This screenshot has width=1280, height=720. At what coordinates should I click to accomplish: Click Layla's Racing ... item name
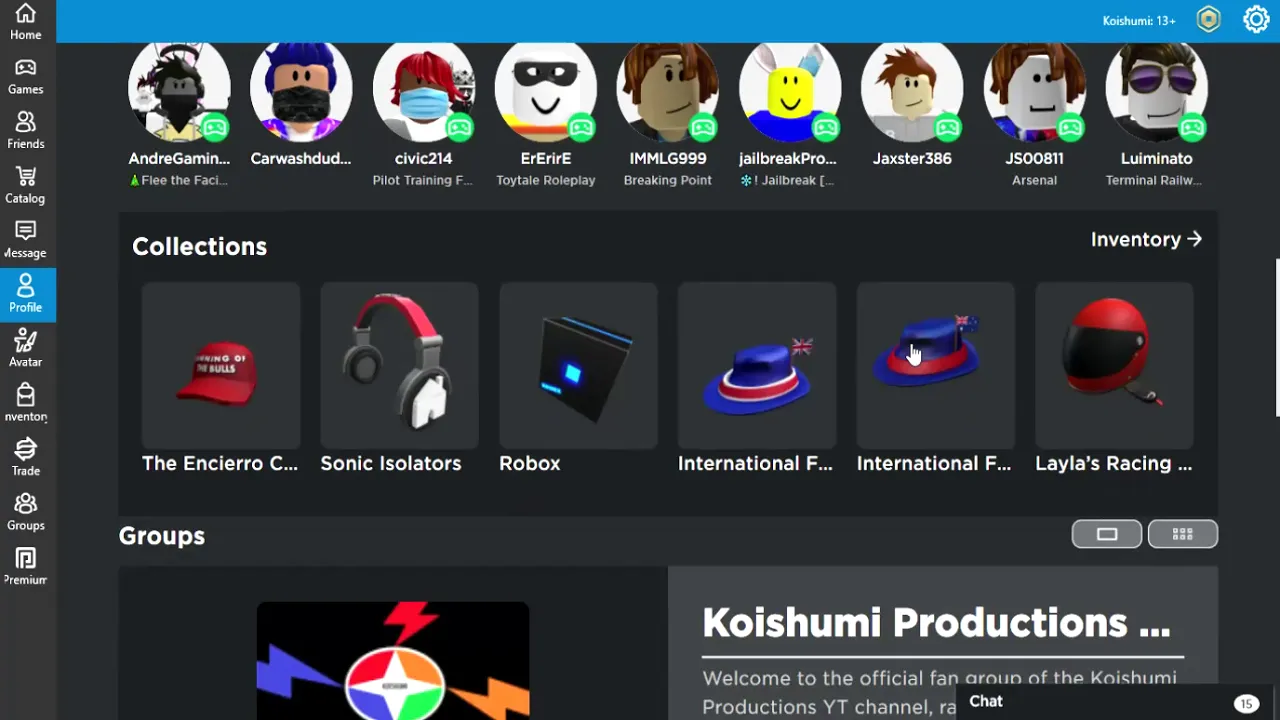click(x=1114, y=463)
